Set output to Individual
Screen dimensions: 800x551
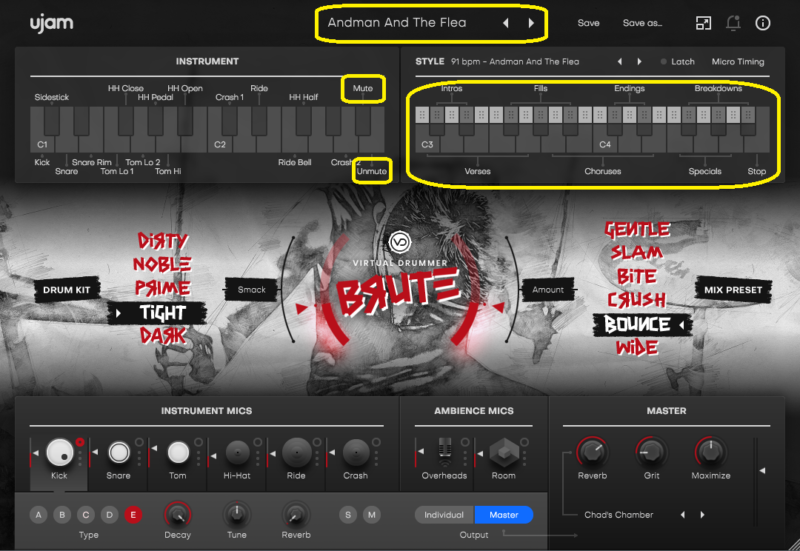(444, 515)
